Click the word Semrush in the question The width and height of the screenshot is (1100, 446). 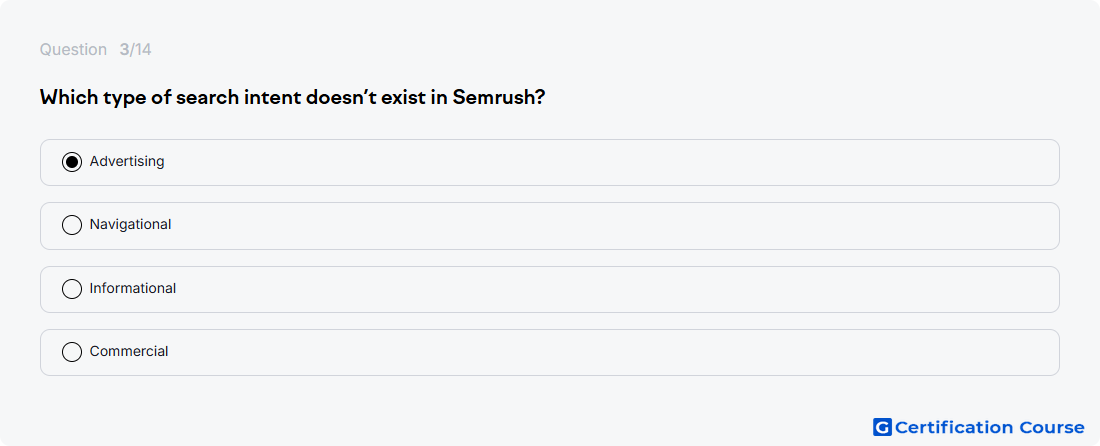(x=499, y=97)
